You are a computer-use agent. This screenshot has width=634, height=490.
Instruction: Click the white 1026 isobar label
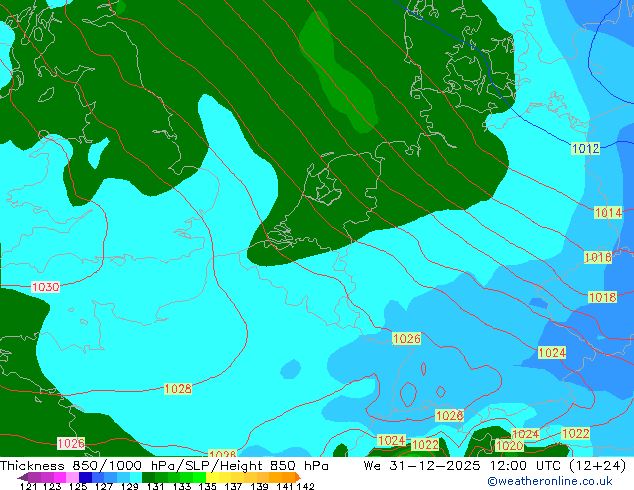pyautogui.click(x=71, y=444)
